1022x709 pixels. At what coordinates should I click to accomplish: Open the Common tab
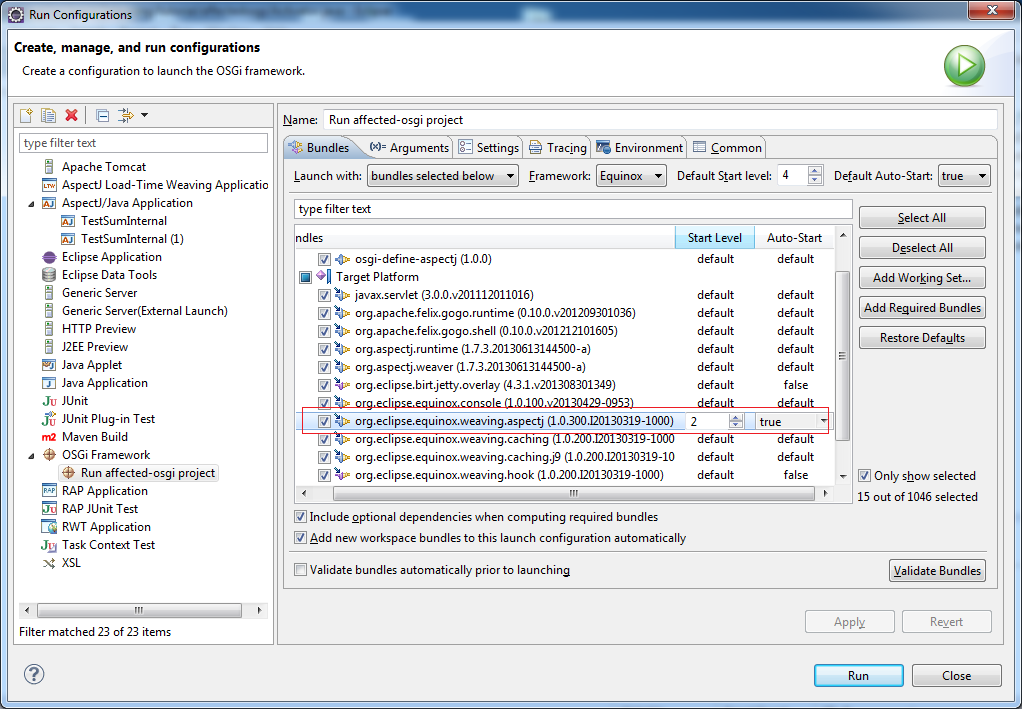[x=727, y=148]
